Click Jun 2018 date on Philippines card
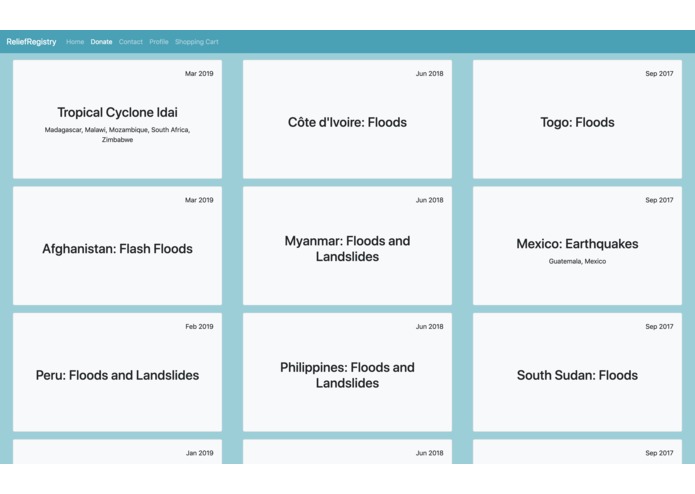695x494 pixels. (x=429, y=327)
